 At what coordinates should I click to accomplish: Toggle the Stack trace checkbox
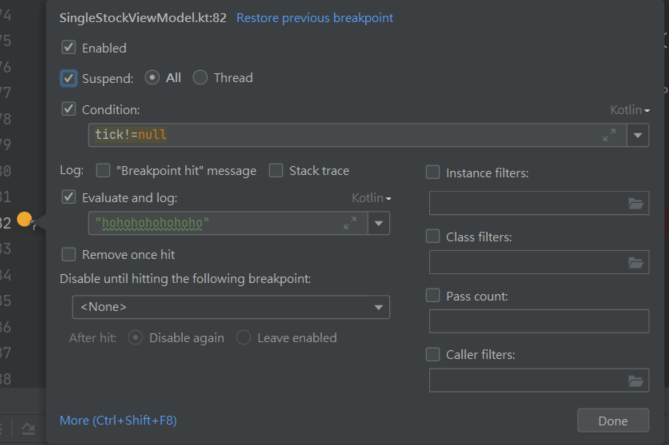point(276,171)
